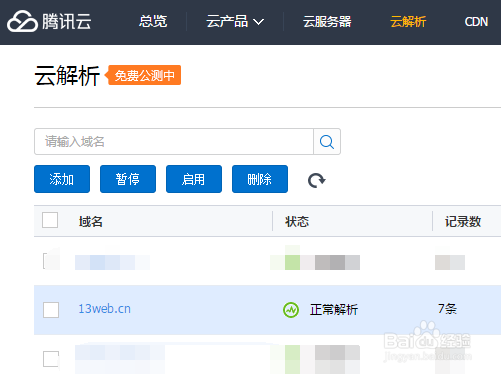The height and width of the screenshot is (374, 501).
Task: Click the 添加 button
Action: 62,179
